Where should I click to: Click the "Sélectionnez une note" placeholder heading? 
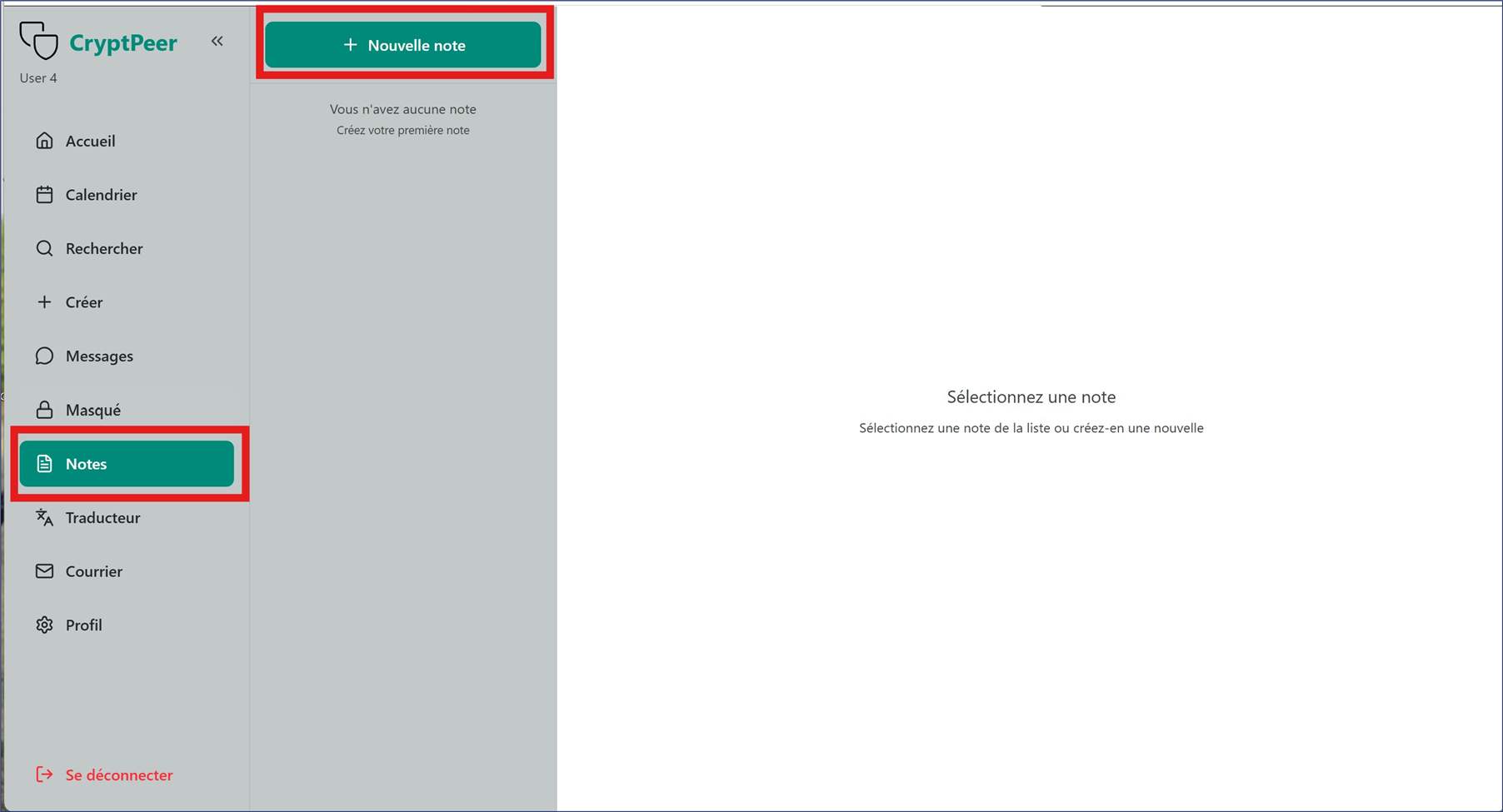pyautogui.click(x=1031, y=397)
